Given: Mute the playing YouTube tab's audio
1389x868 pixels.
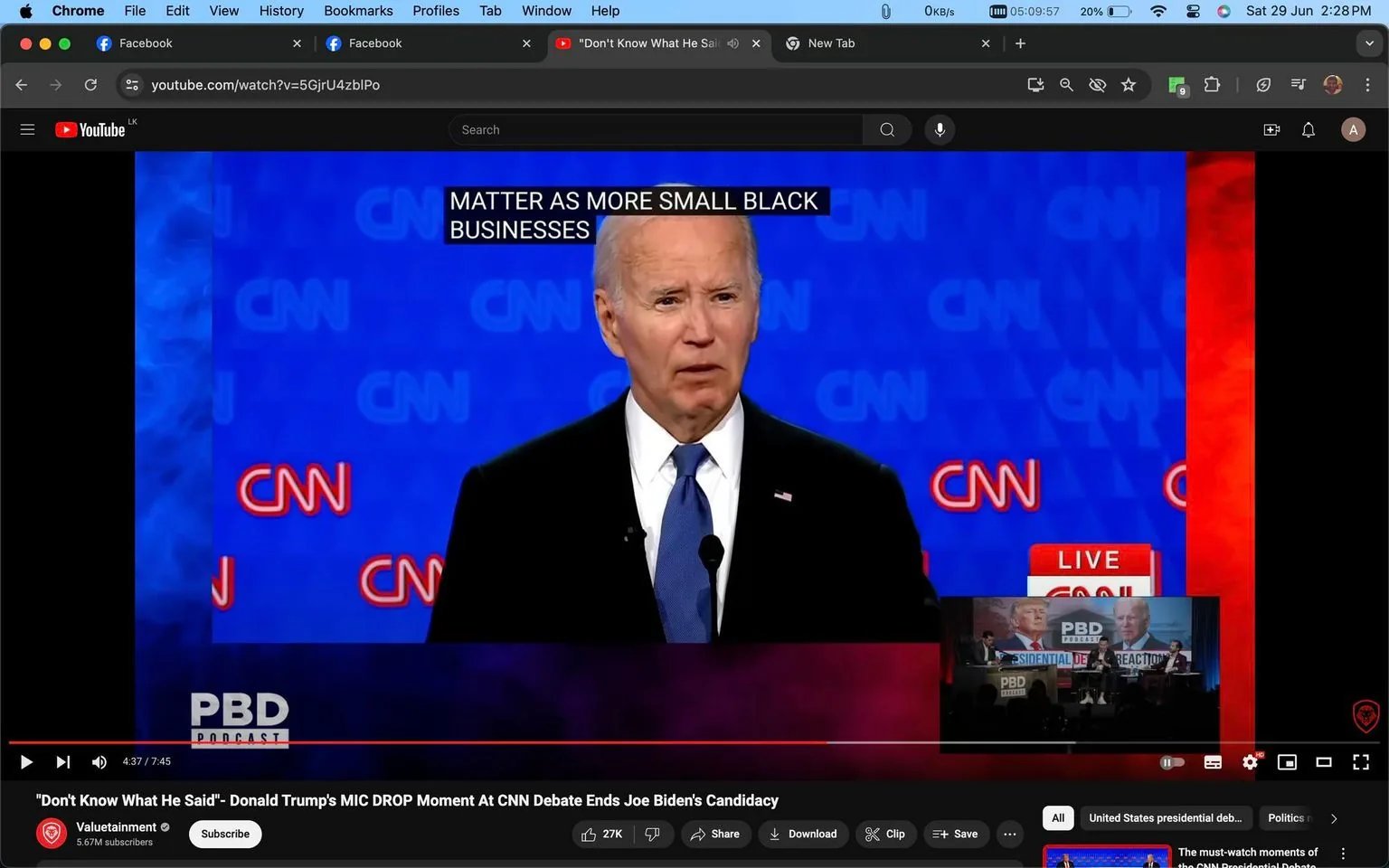Looking at the screenshot, I should (x=732, y=42).
